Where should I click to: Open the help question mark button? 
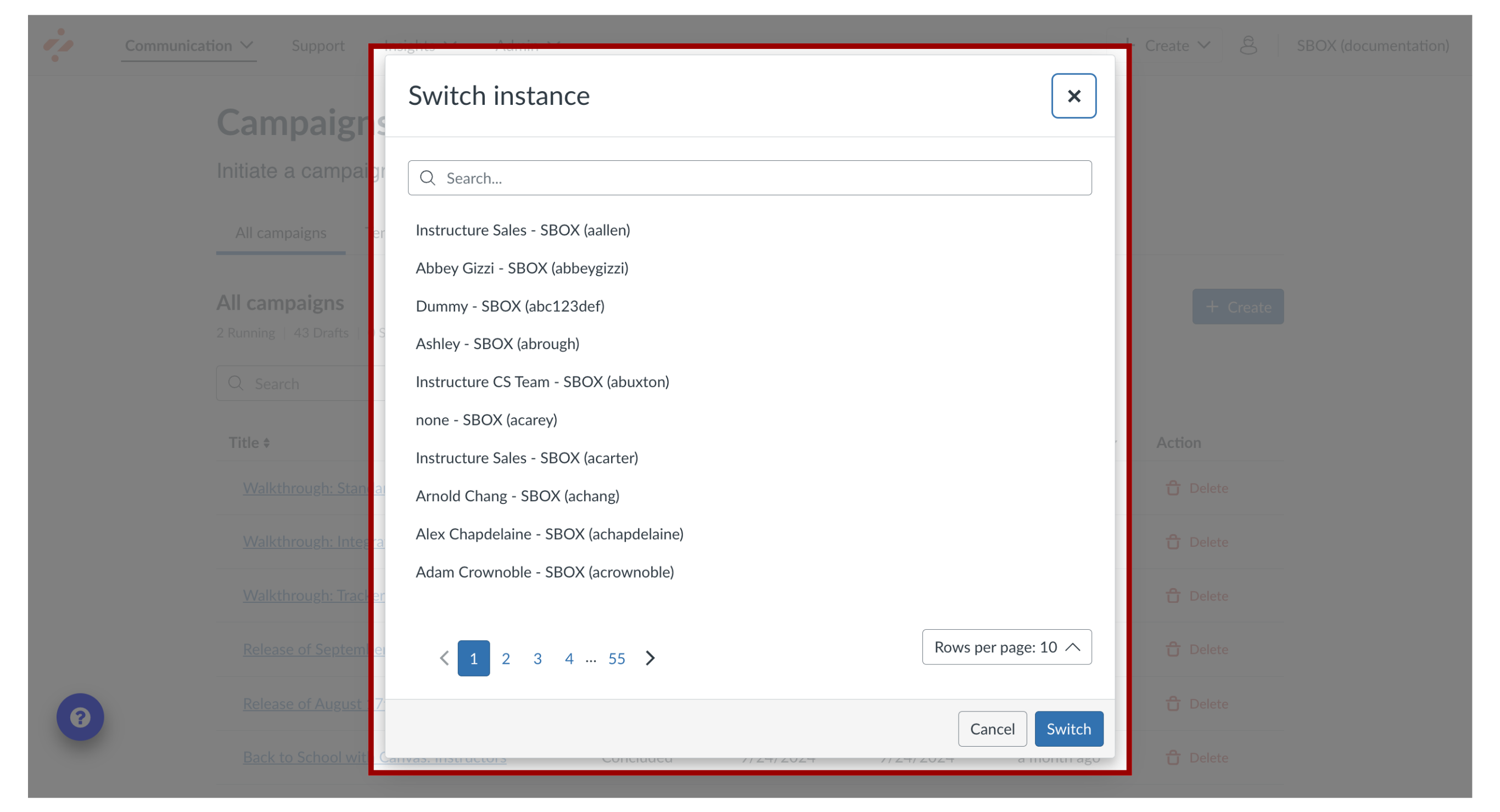point(80,717)
